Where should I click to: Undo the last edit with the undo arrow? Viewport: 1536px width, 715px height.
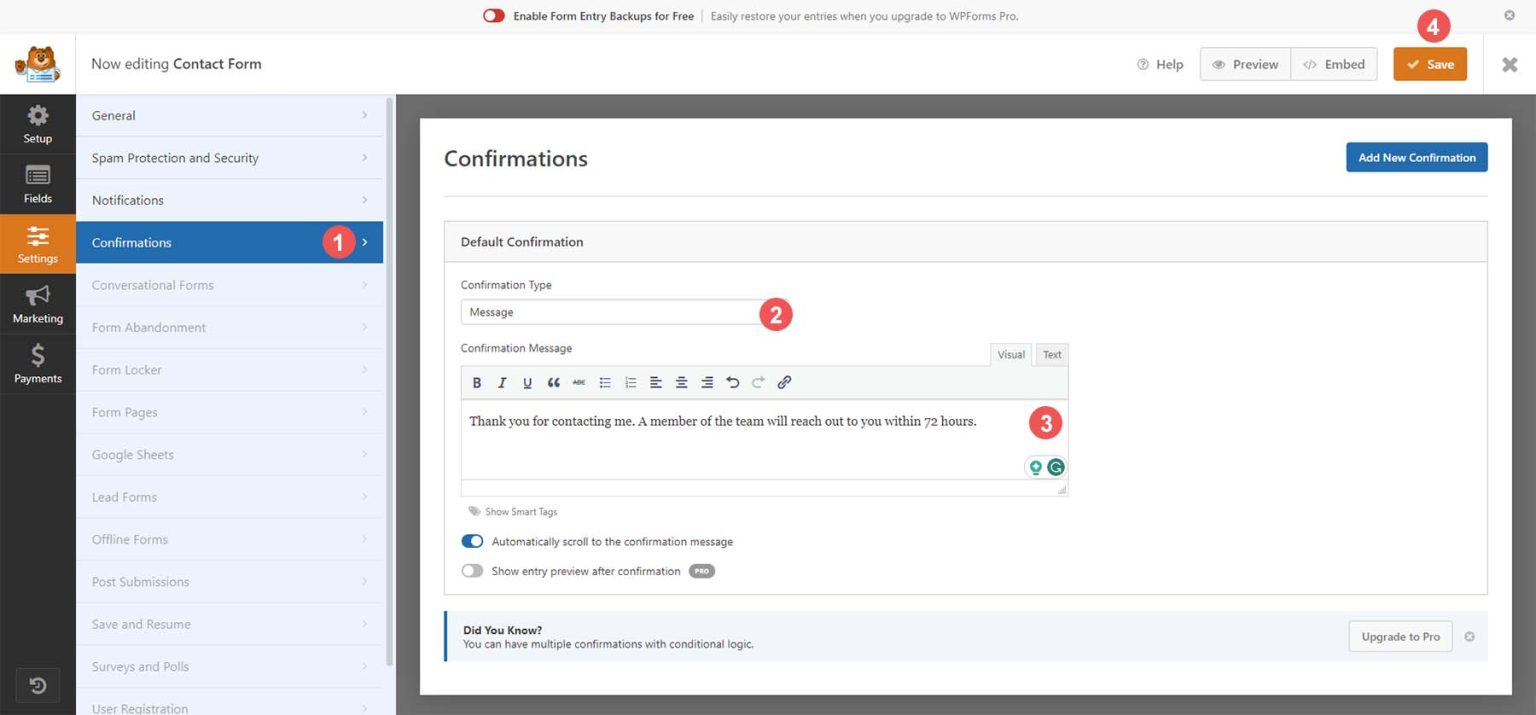[x=732, y=382]
